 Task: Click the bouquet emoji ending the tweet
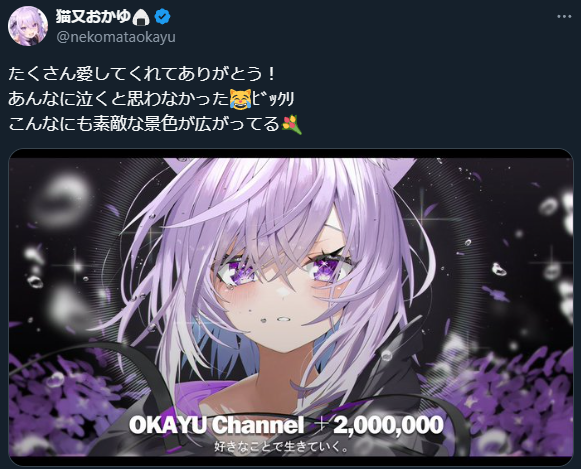292,124
